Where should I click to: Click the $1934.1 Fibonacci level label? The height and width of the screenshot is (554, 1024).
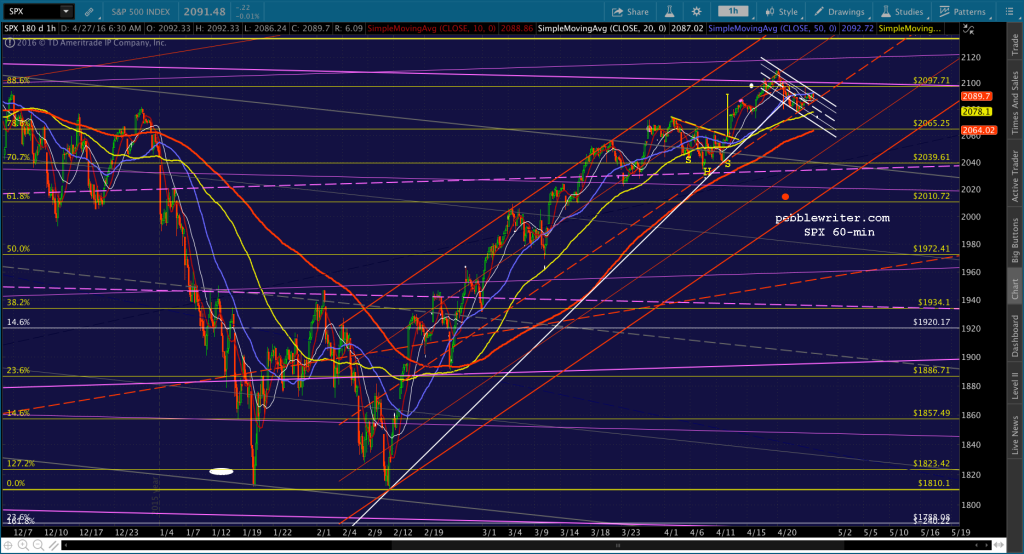point(934,302)
